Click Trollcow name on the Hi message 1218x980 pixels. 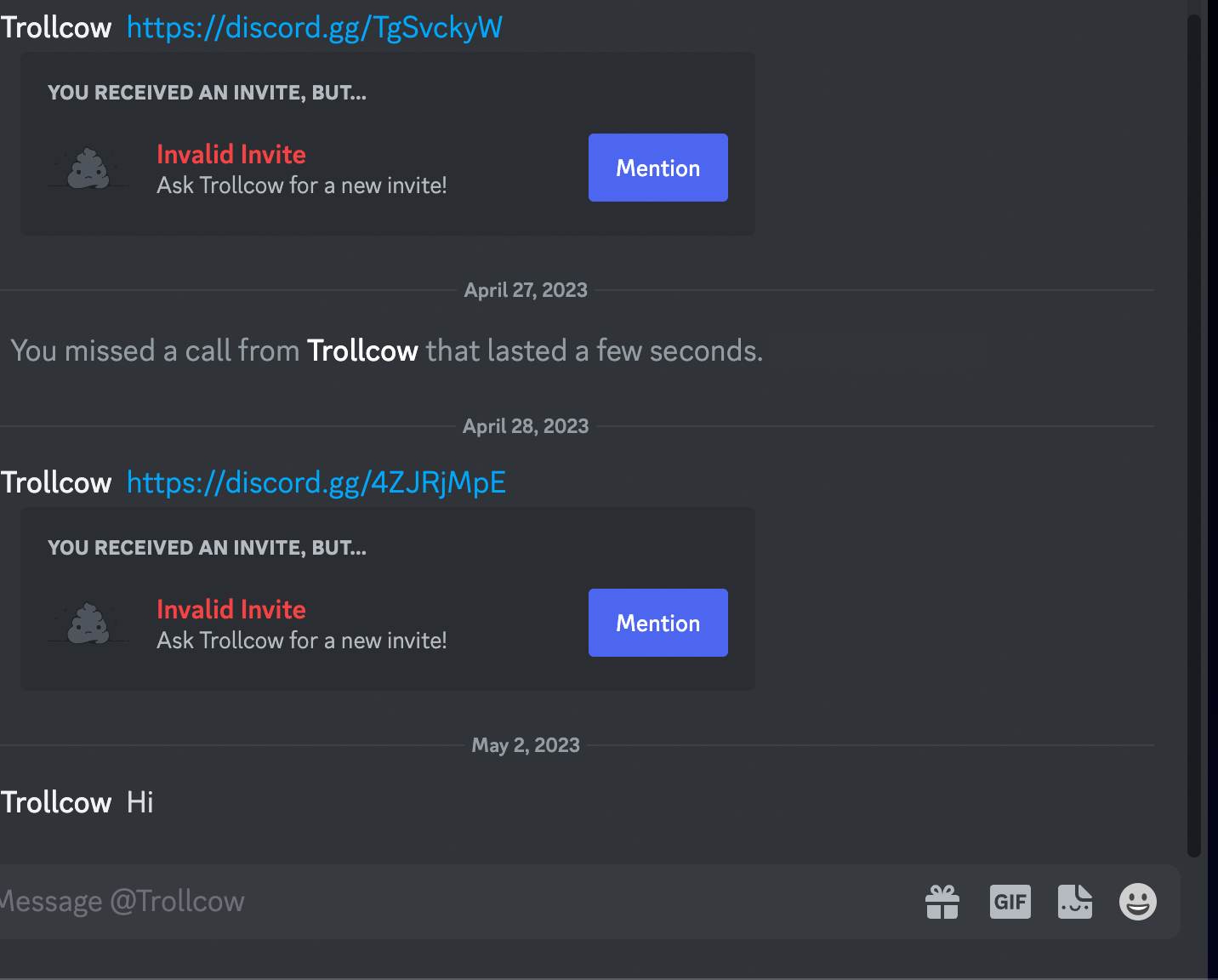56,803
